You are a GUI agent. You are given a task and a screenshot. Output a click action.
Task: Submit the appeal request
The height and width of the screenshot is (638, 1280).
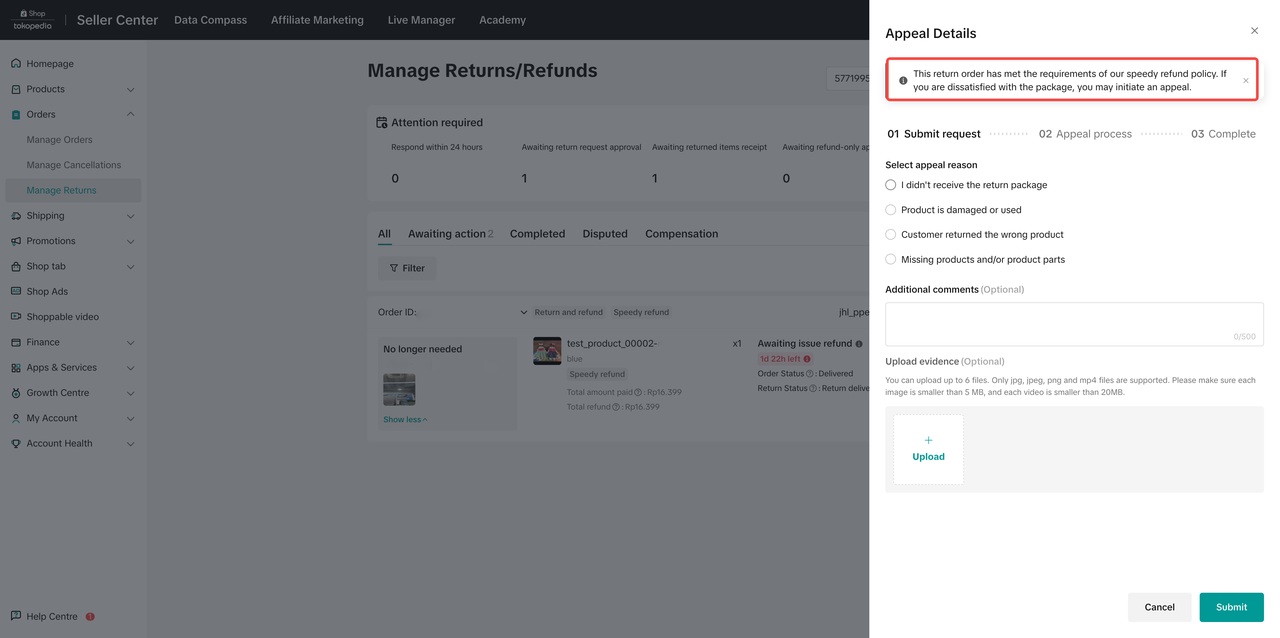1231,607
